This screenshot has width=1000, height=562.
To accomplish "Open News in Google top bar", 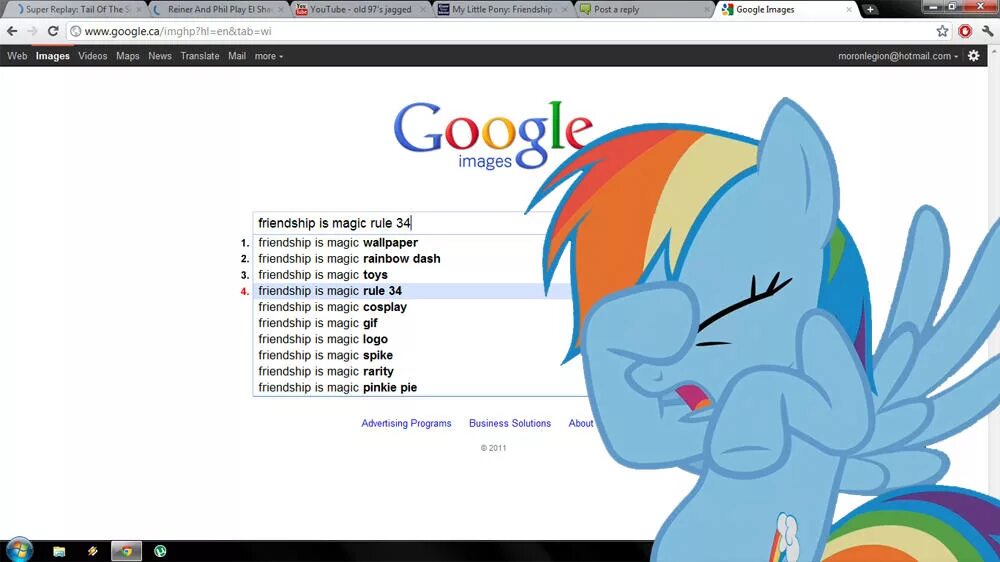I will tap(159, 56).
